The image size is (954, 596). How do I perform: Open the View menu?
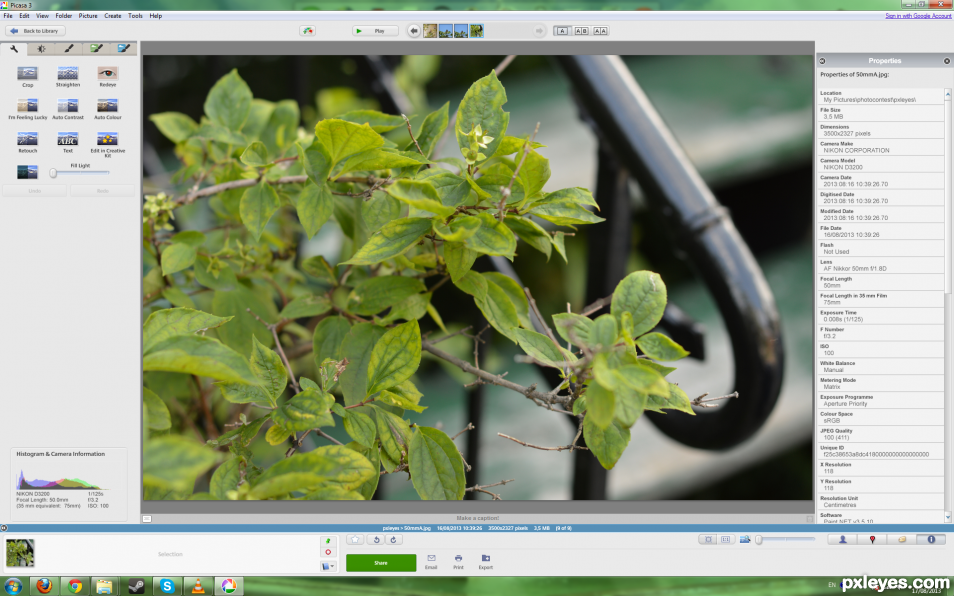point(43,16)
